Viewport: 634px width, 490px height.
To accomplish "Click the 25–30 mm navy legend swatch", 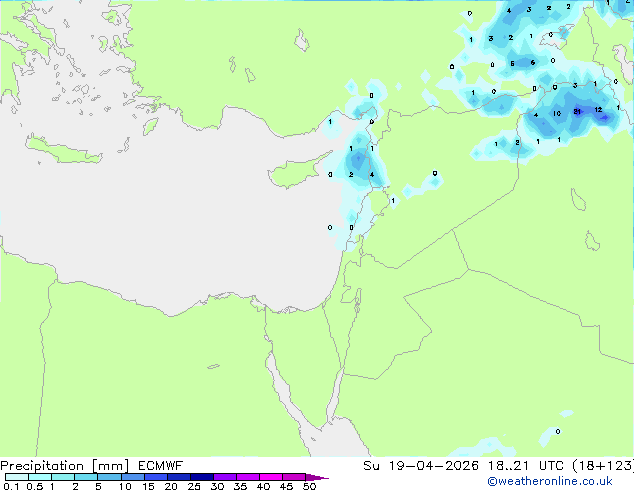I will tap(202, 477).
